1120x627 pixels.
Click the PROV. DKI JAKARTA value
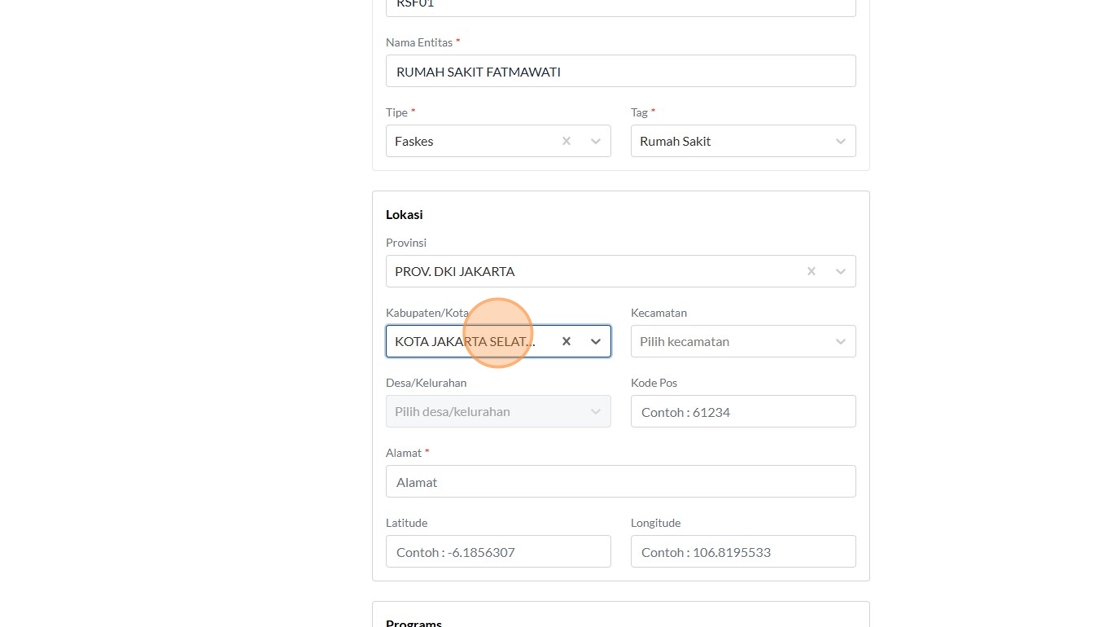tap(455, 271)
